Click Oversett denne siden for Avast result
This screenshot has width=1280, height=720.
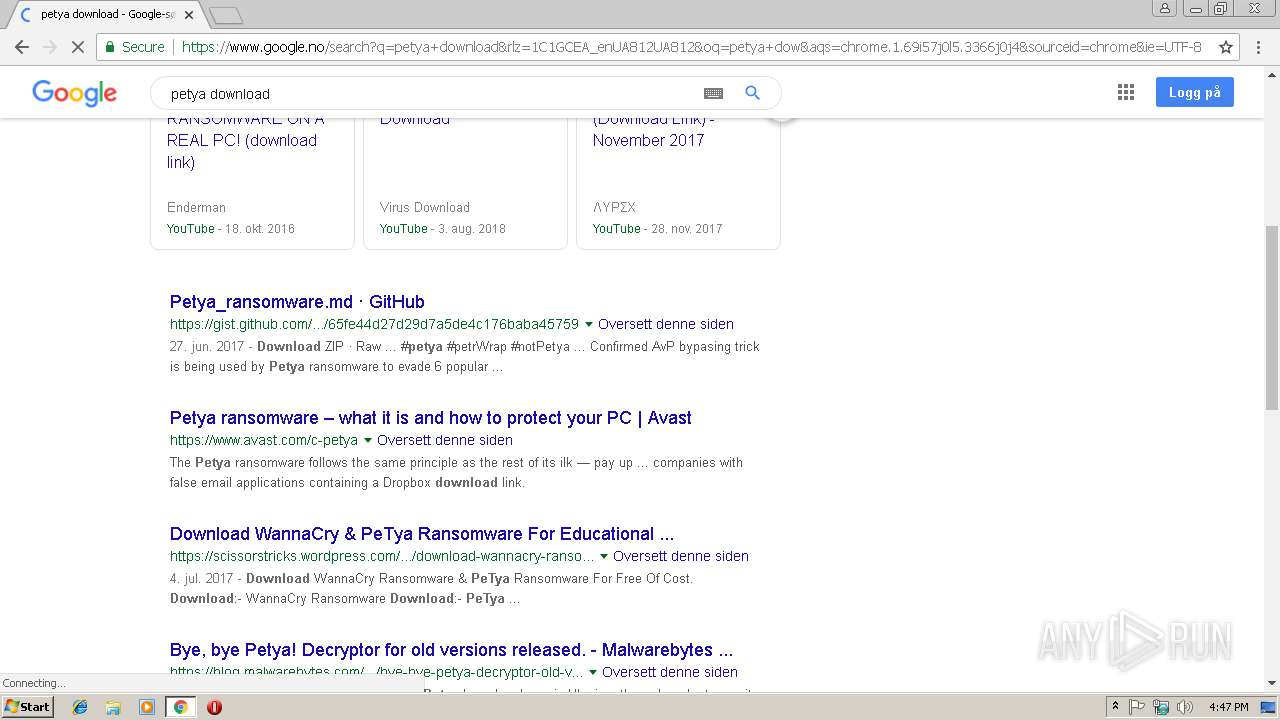pos(445,440)
